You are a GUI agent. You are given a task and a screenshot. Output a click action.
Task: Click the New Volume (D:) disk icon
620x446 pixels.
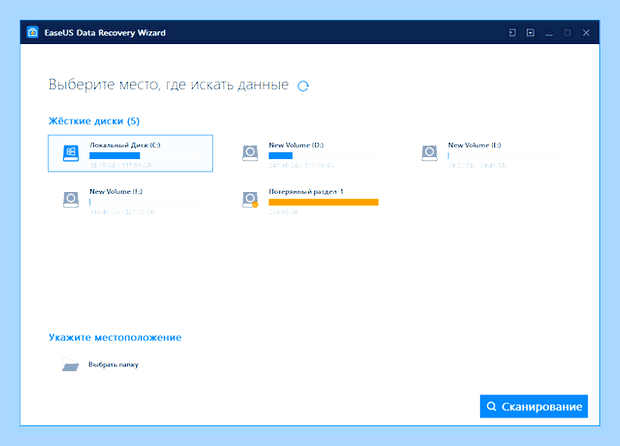[250, 153]
